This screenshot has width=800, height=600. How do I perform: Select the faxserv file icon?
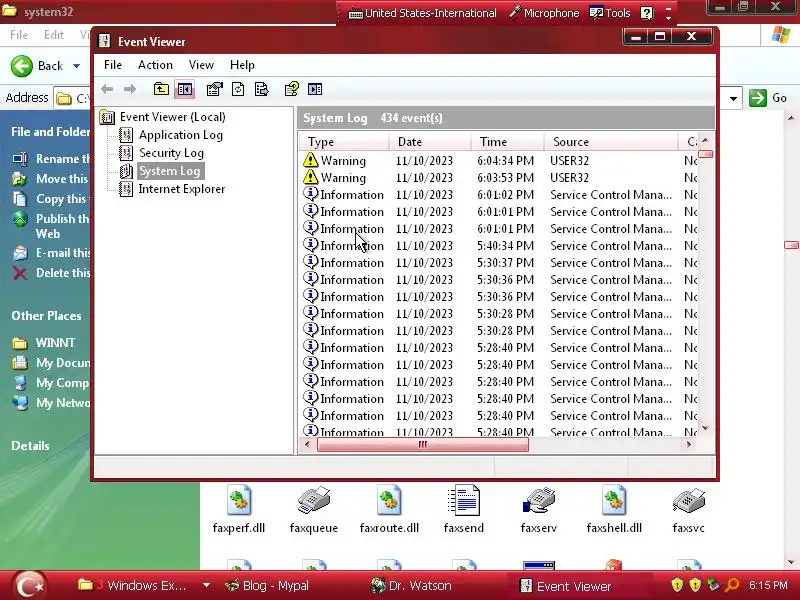(x=539, y=500)
